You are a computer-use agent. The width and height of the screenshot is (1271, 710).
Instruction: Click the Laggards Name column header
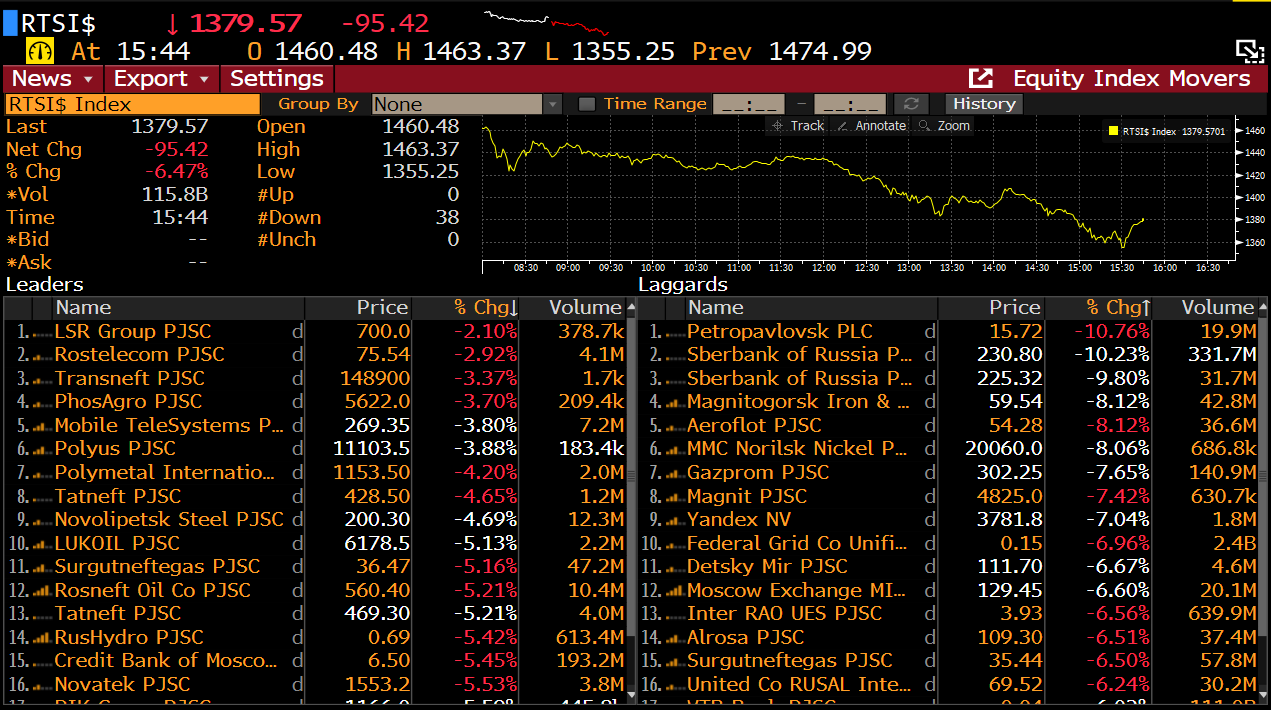[x=812, y=308]
